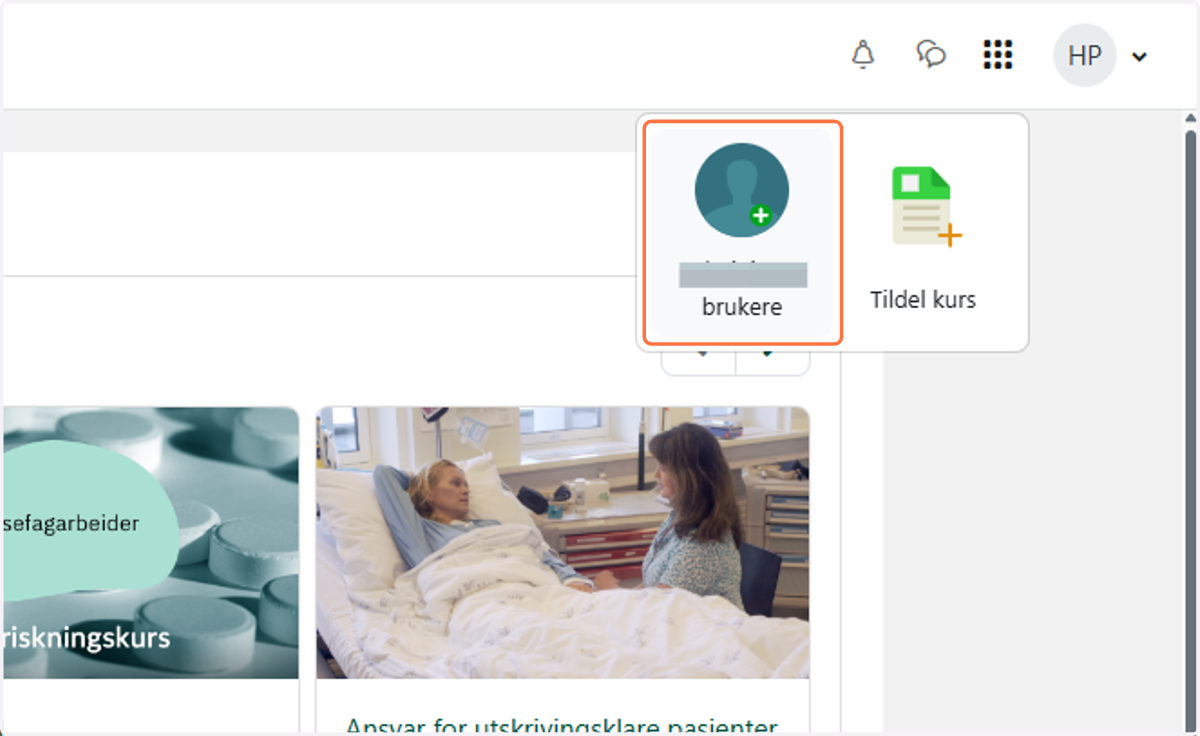Open the patient bedside course thumbnail
The height and width of the screenshot is (736, 1200).
[x=563, y=543]
